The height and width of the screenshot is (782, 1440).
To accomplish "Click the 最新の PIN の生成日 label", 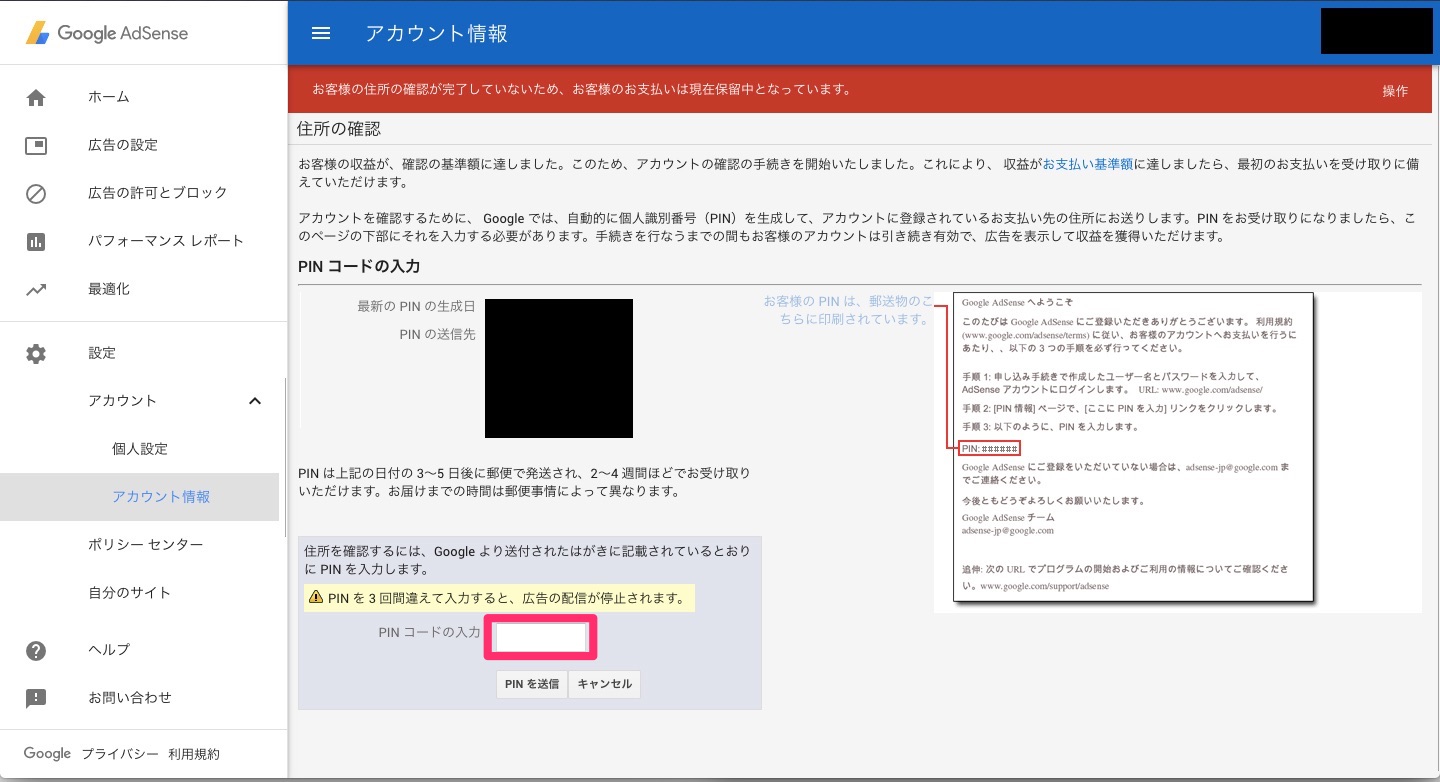I will [x=416, y=306].
